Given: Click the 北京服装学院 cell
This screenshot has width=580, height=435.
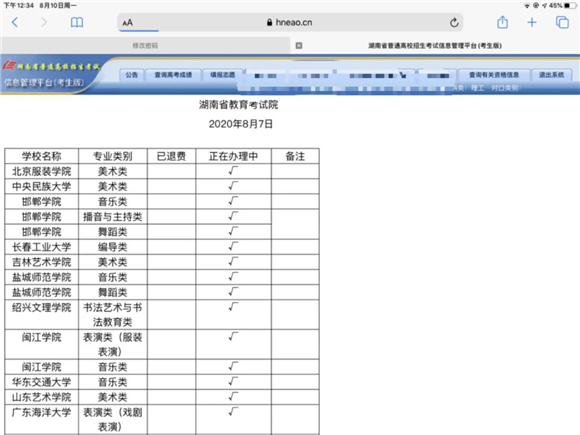Looking at the screenshot, I should pos(41,171).
